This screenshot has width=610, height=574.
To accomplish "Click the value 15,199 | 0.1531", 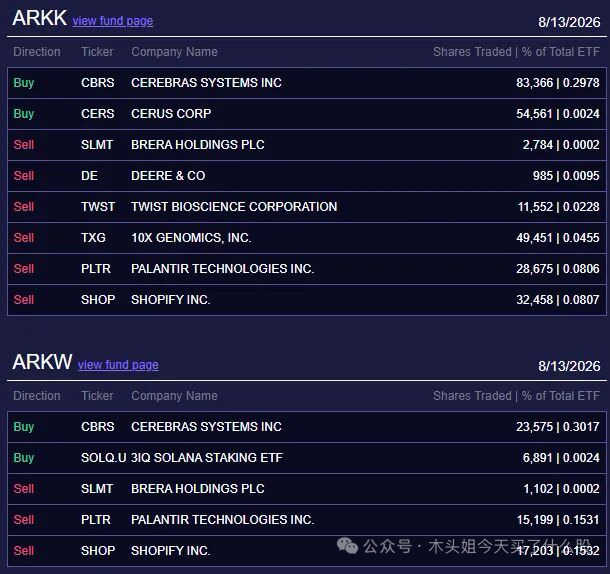I will pos(558,520).
